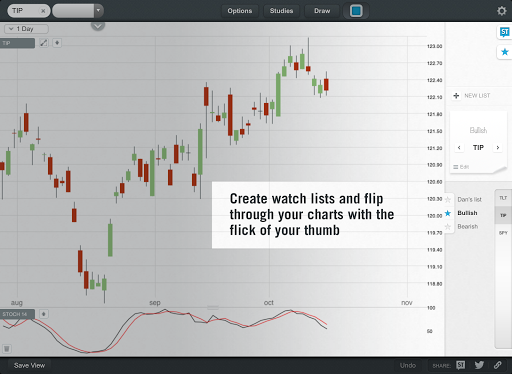512x374 pixels.
Task: Click the Save View button
Action: click(x=29, y=366)
